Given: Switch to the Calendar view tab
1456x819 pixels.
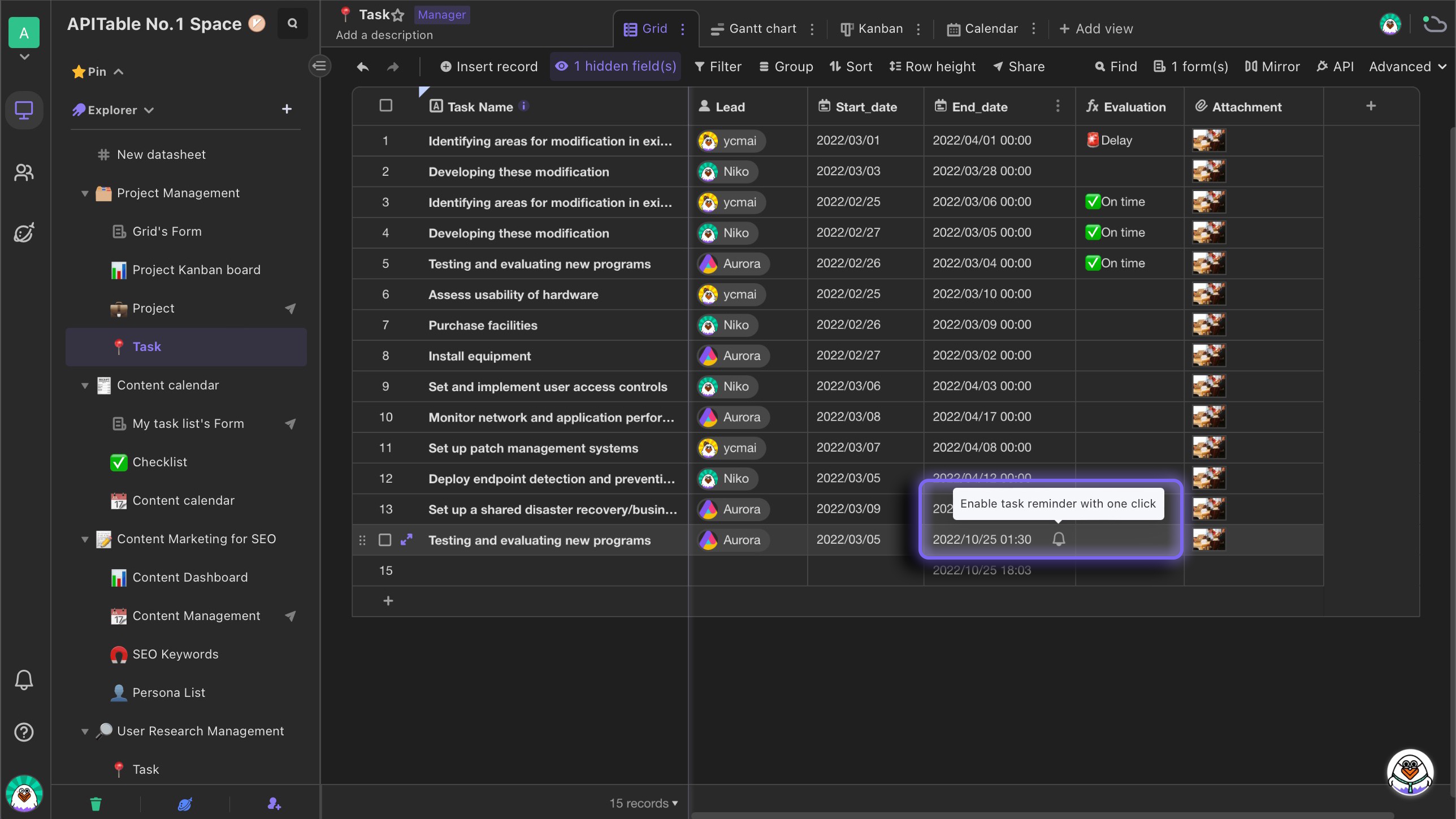Looking at the screenshot, I should pyautogui.click(x=983, y=29).
